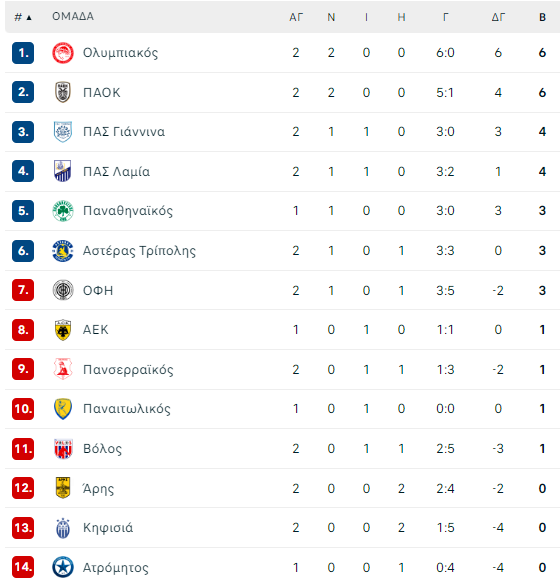Click the Αστέρας Τρίπολης crest icon
Viewport: 560px width, 586px height.
tap(62, 251)
